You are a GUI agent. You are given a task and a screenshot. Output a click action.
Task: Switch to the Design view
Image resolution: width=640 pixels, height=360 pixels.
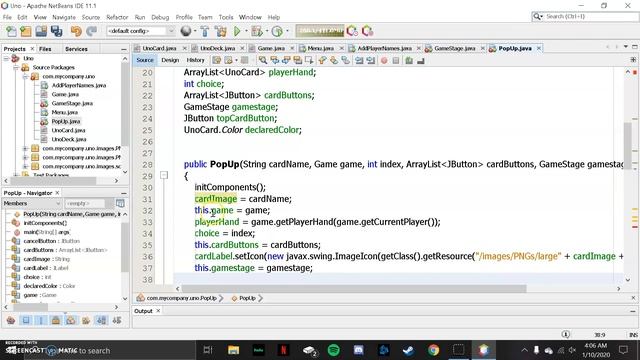click(x=170, y=60)
